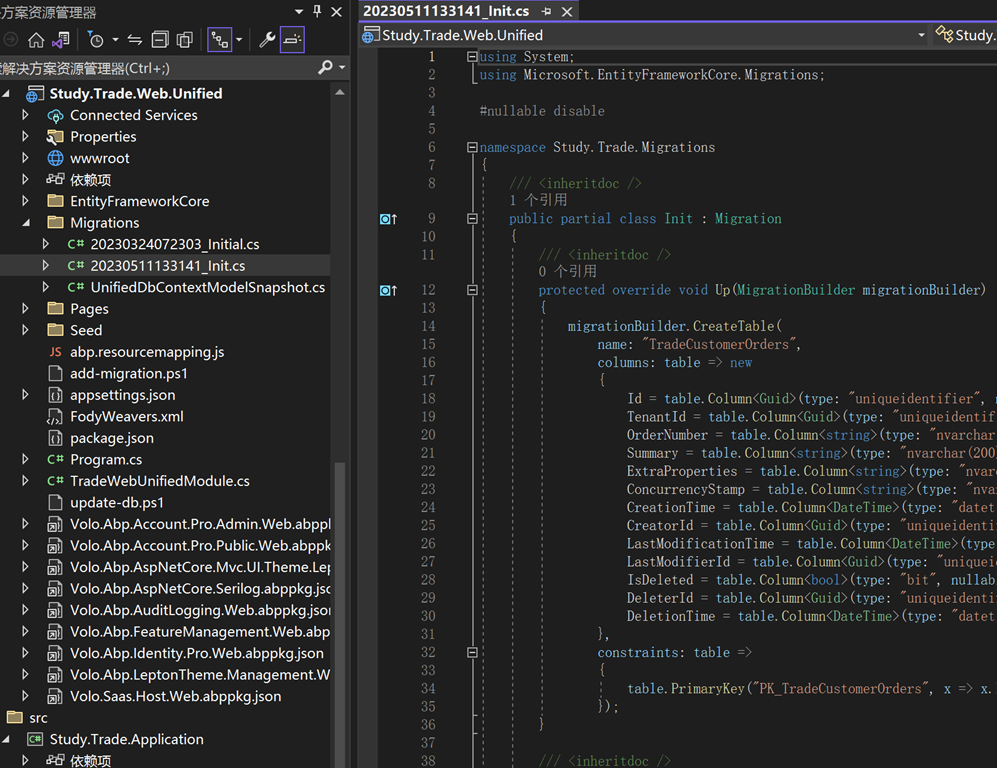Switch views using the Visual Studio solution icon
This screenshot has height=768, width=997.
(61, 40)
